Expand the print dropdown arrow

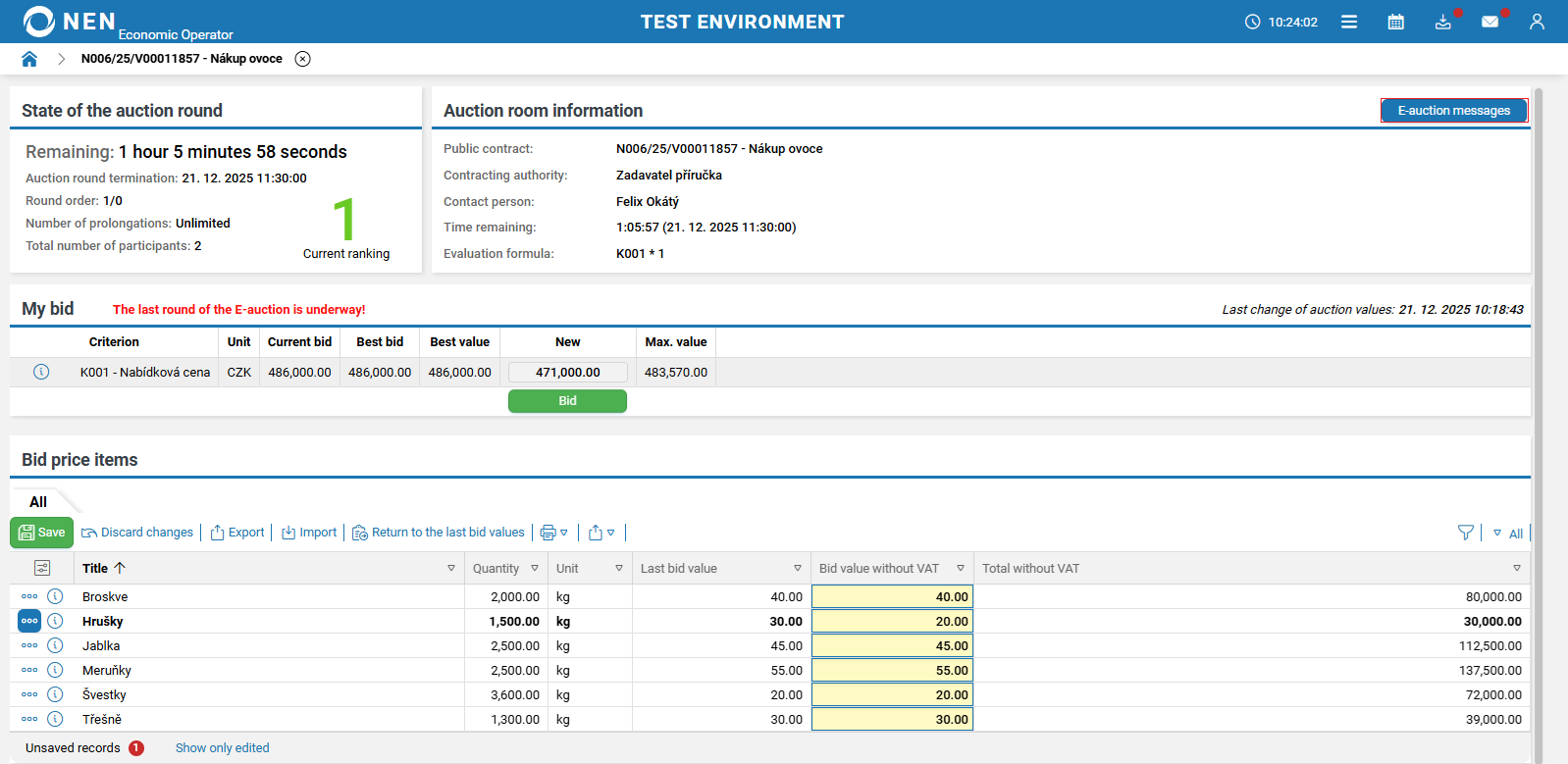coord(564,533)
